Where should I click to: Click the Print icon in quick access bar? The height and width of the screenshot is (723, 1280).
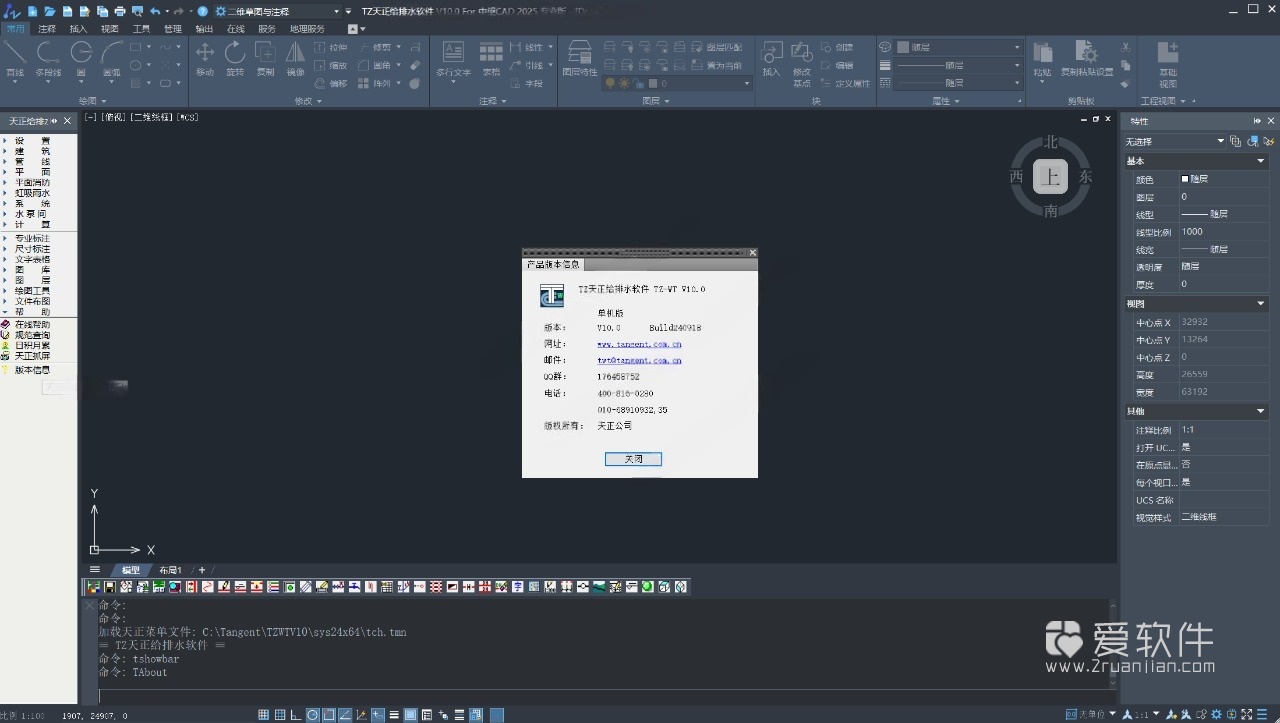(120, 11)
